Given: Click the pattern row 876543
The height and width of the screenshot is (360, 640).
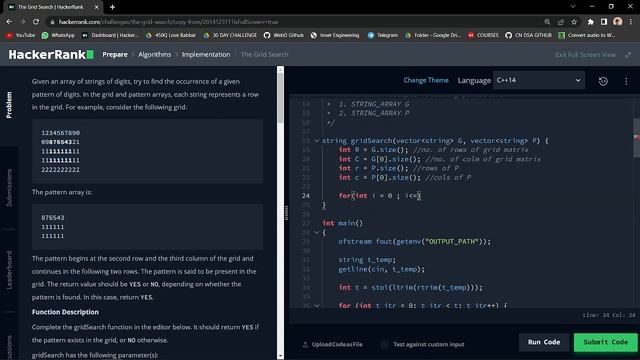Looking at the screenshot, I should point(53,218).
